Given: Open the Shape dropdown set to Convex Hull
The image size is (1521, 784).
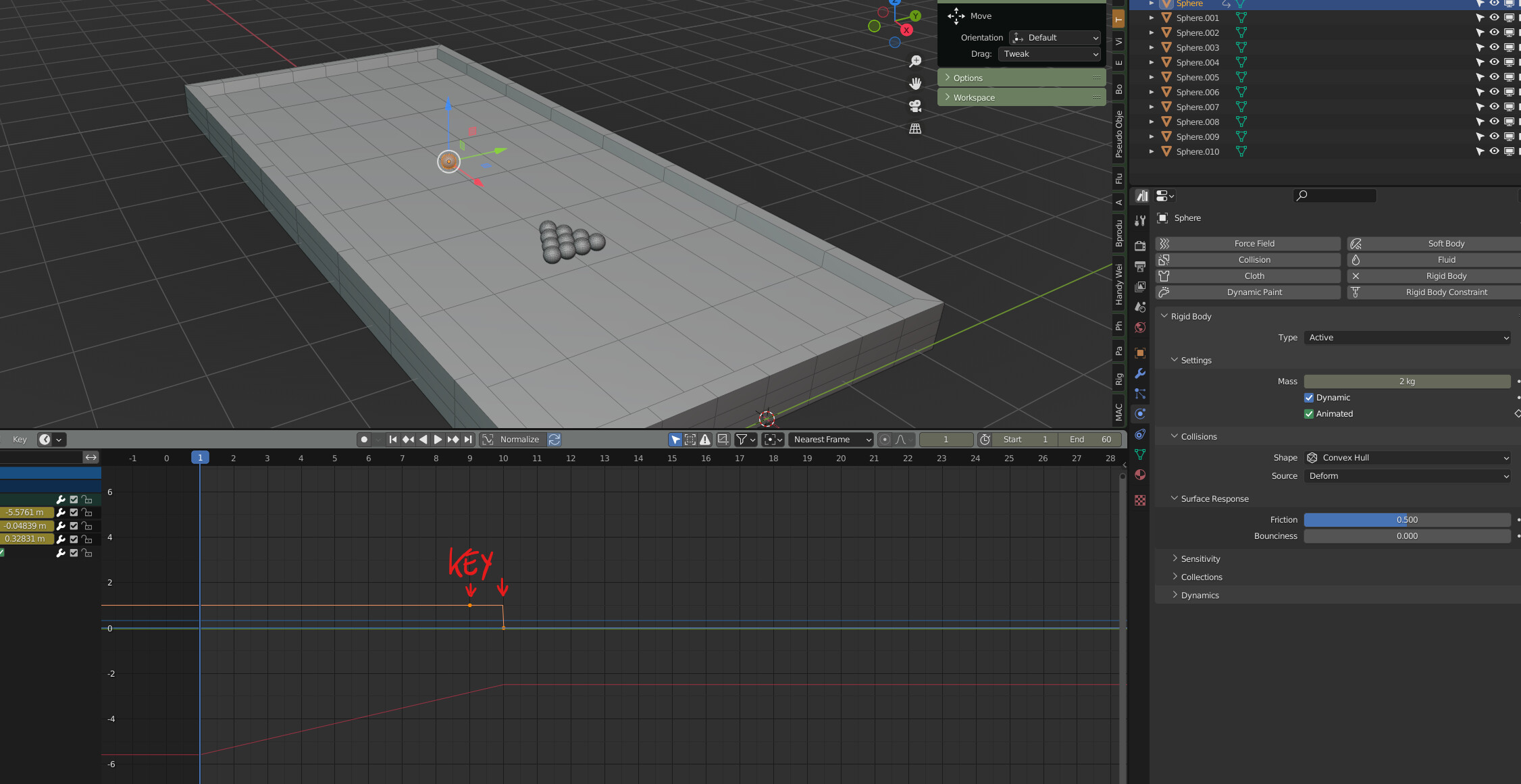Looking at the screenshot, I should (1407, 457).
